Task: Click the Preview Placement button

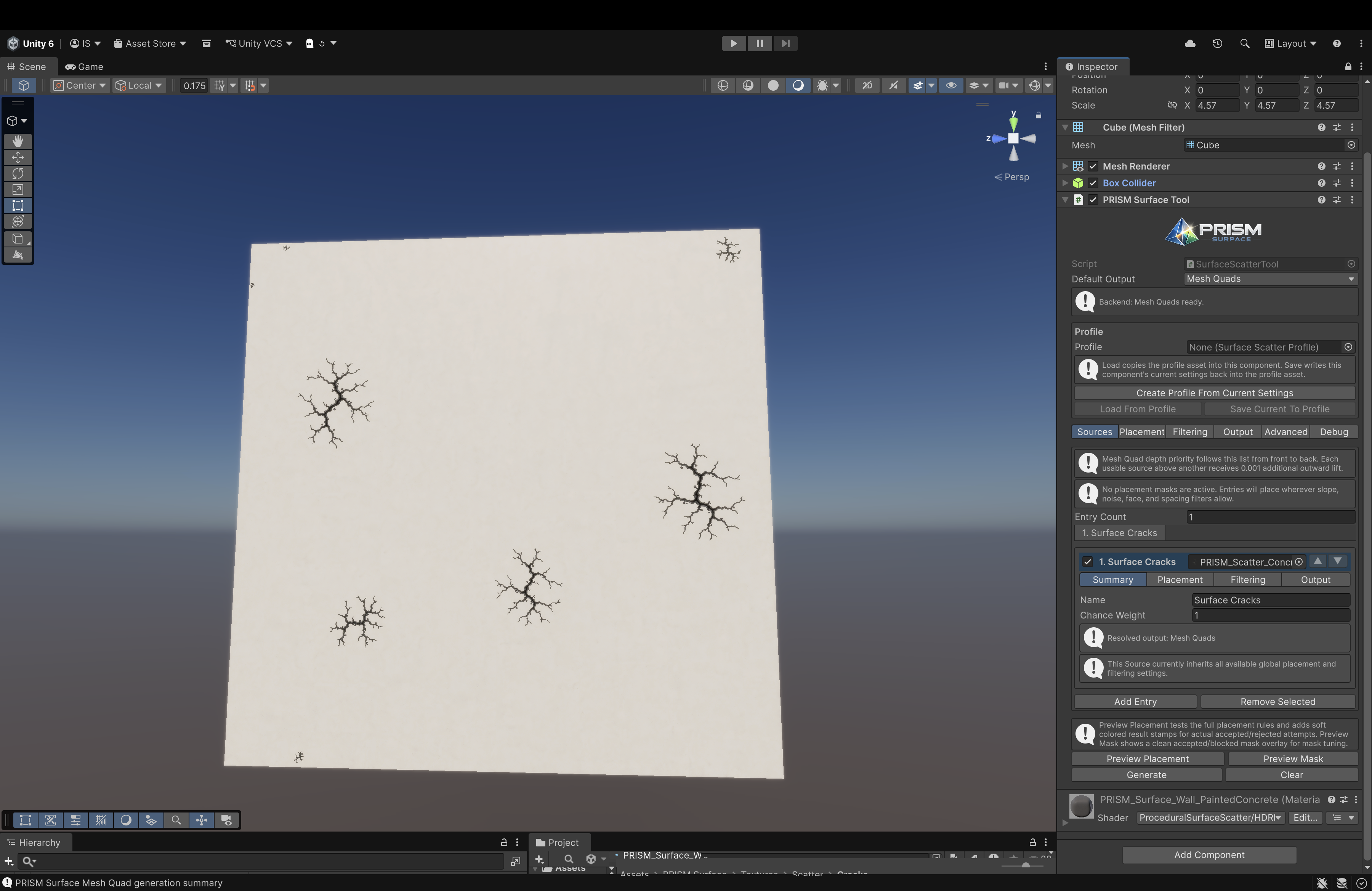Action: (x=1147, y=759)
